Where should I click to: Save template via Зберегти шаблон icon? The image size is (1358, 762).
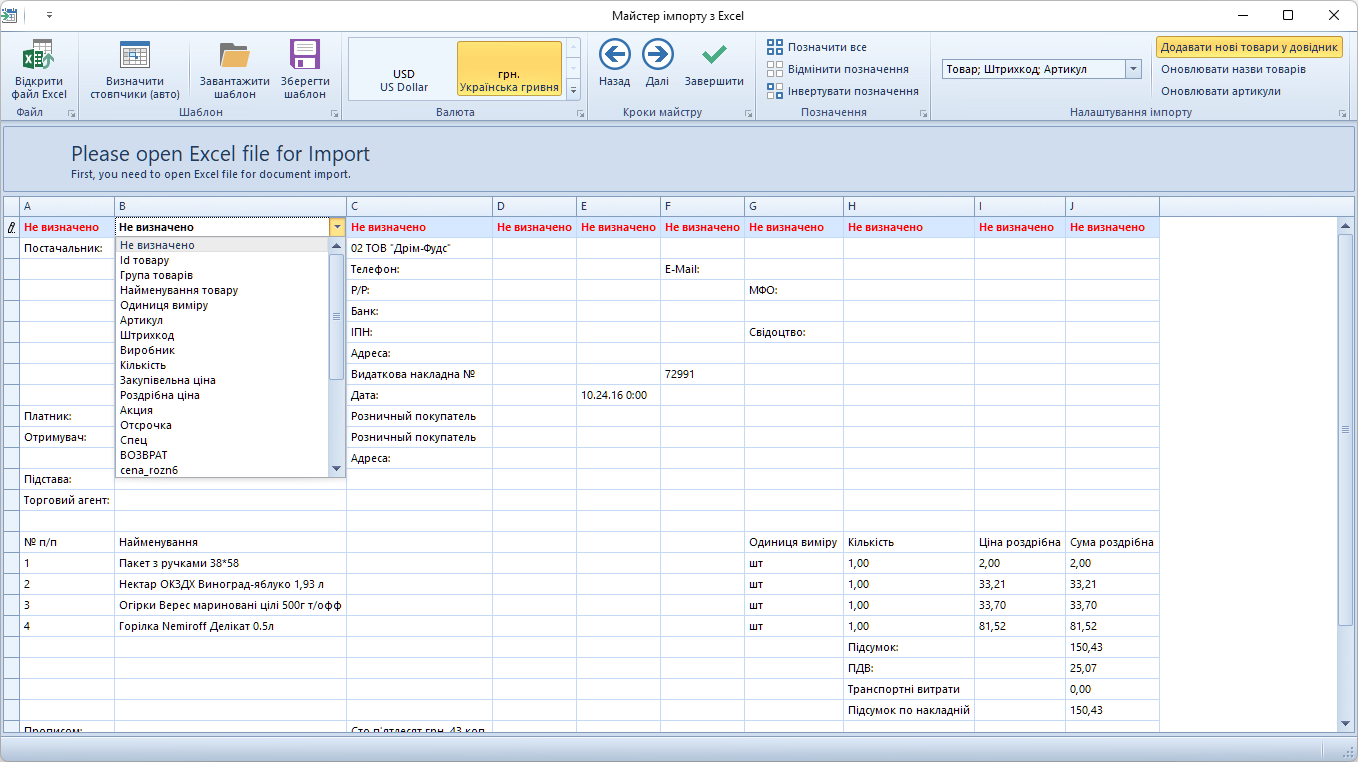(x=304, y=69)
